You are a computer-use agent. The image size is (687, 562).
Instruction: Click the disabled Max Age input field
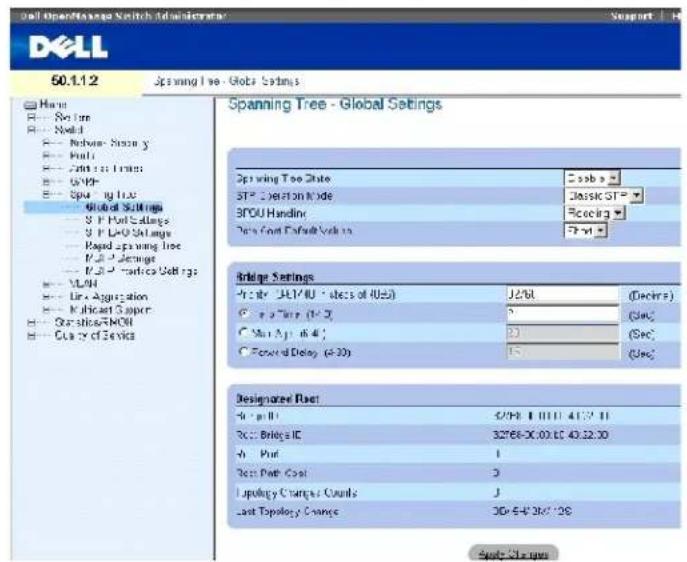pyautogui.click(x=563, y=333)
